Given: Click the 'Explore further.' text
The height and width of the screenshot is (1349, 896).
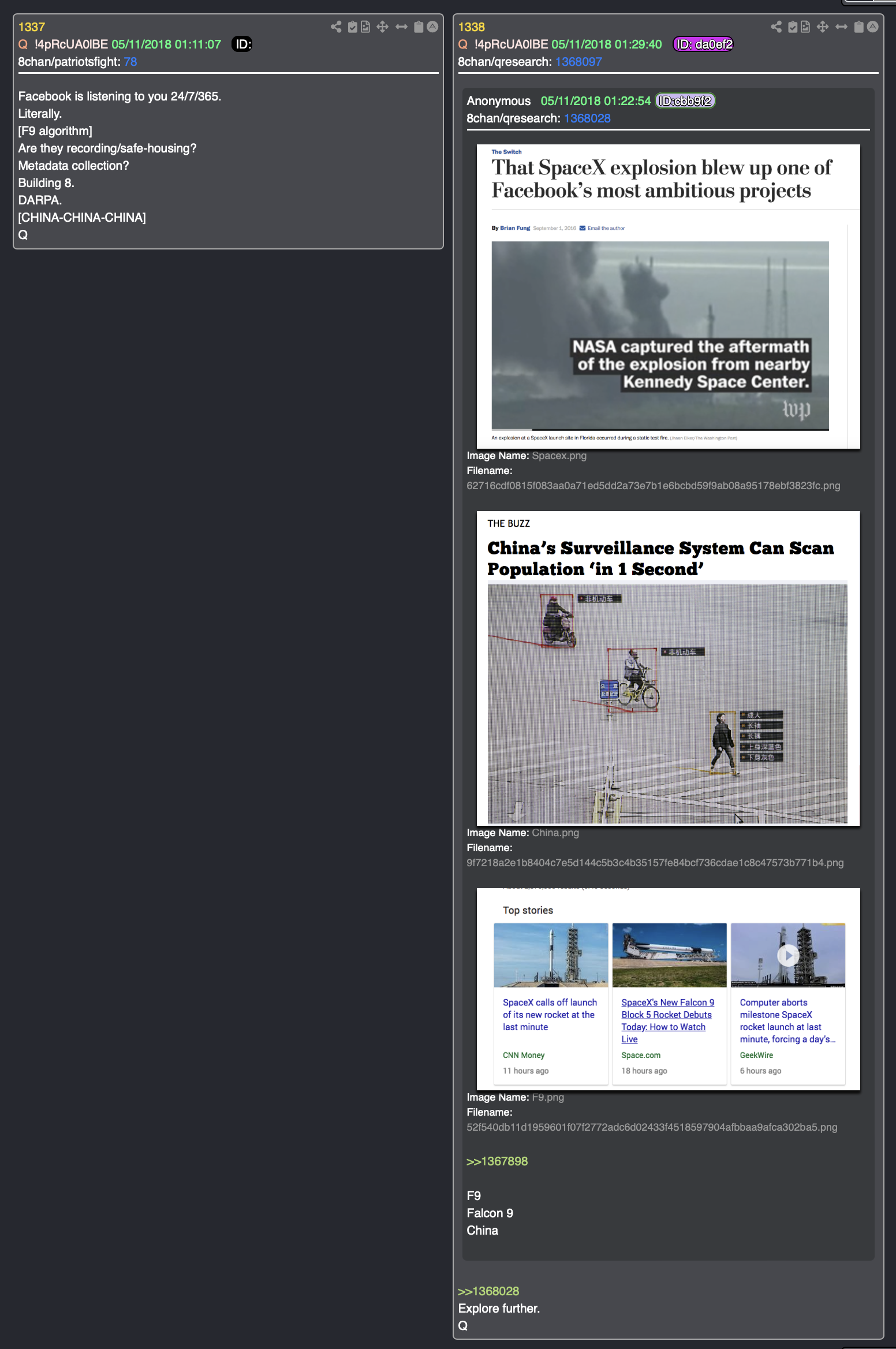Looking at the screenshot, I should pos(499,1309).
